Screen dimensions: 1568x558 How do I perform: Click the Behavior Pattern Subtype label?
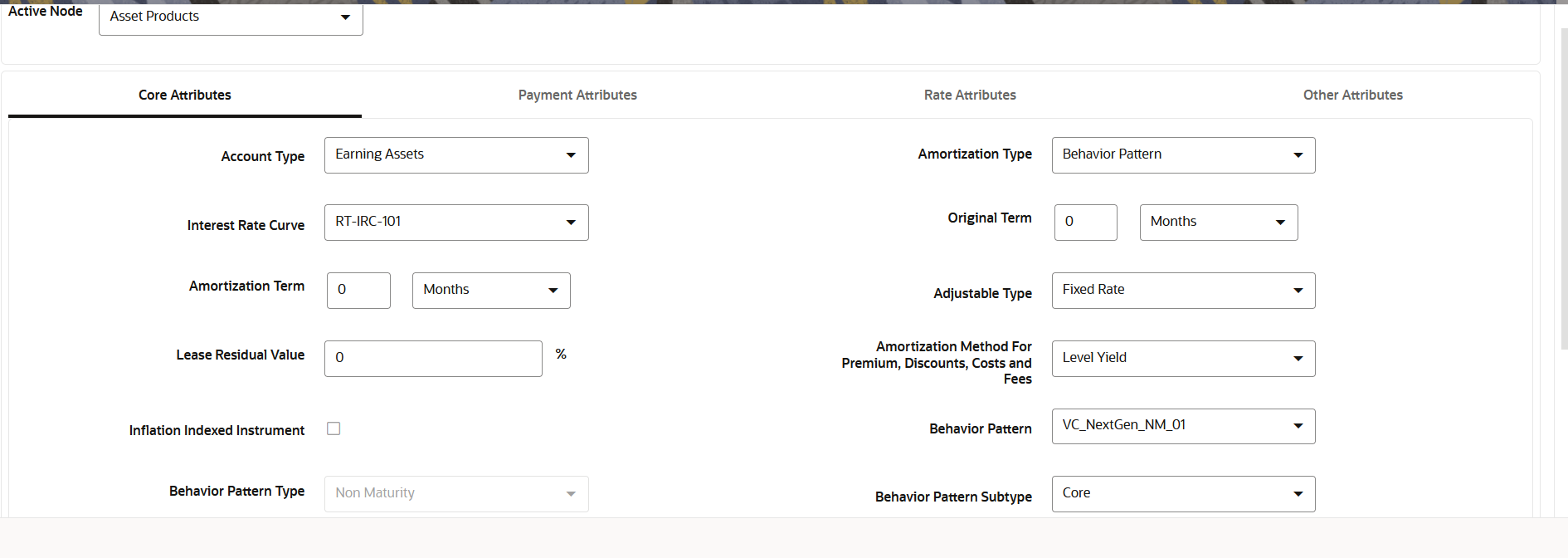tap(953, 497)
